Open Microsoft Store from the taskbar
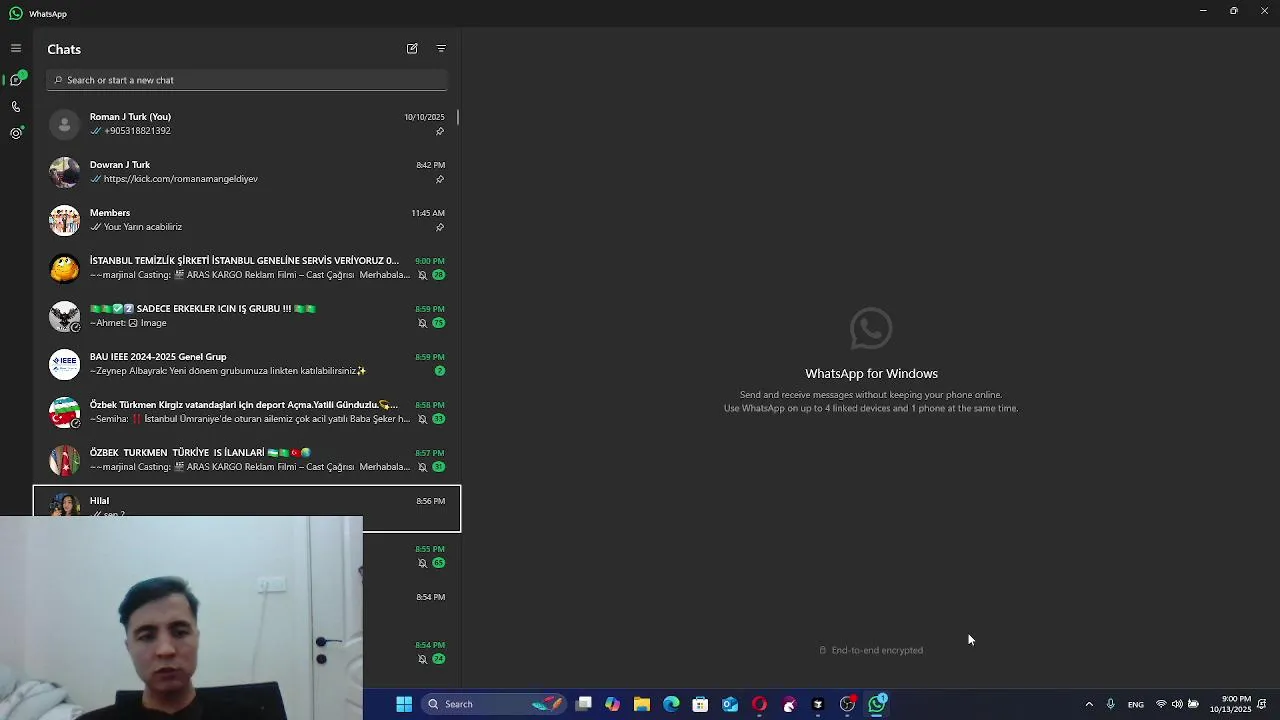This screenshot has height=720, width=1280. [x=700, y=704]
